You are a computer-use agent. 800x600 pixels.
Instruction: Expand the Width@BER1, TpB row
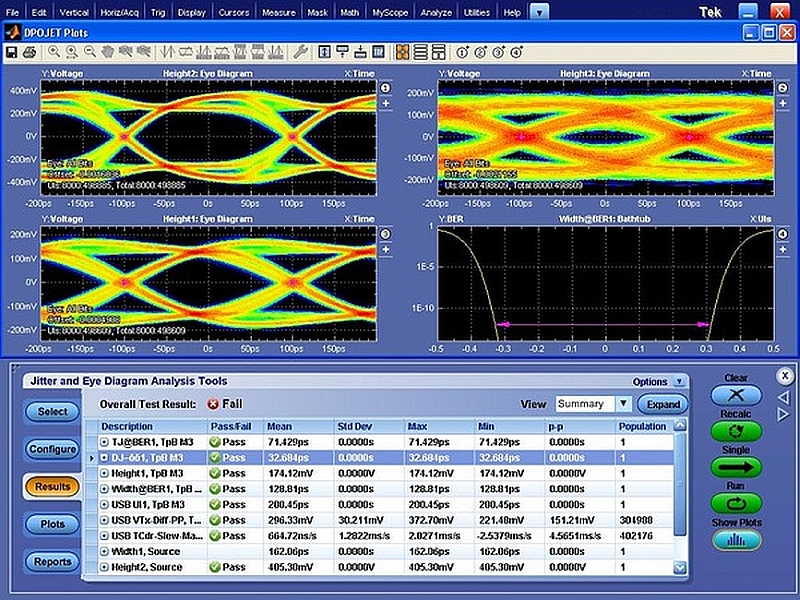click(x=104, y=489)
